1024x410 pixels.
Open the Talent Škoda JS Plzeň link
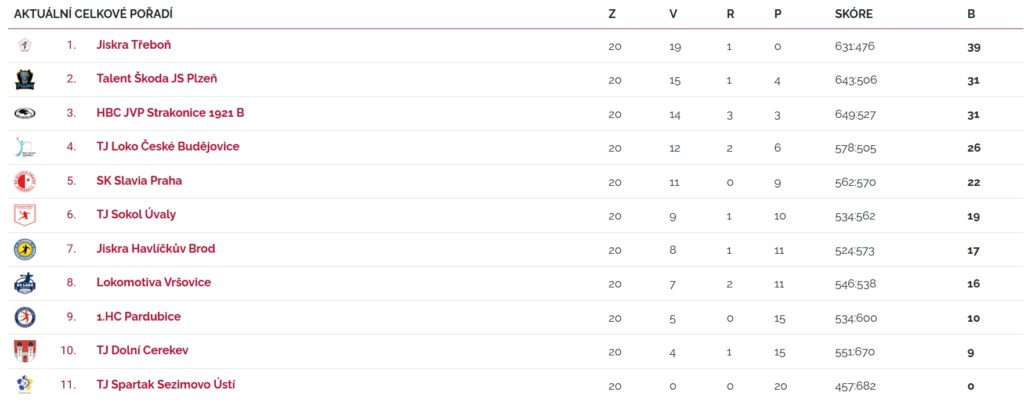(x=157, y=79)
